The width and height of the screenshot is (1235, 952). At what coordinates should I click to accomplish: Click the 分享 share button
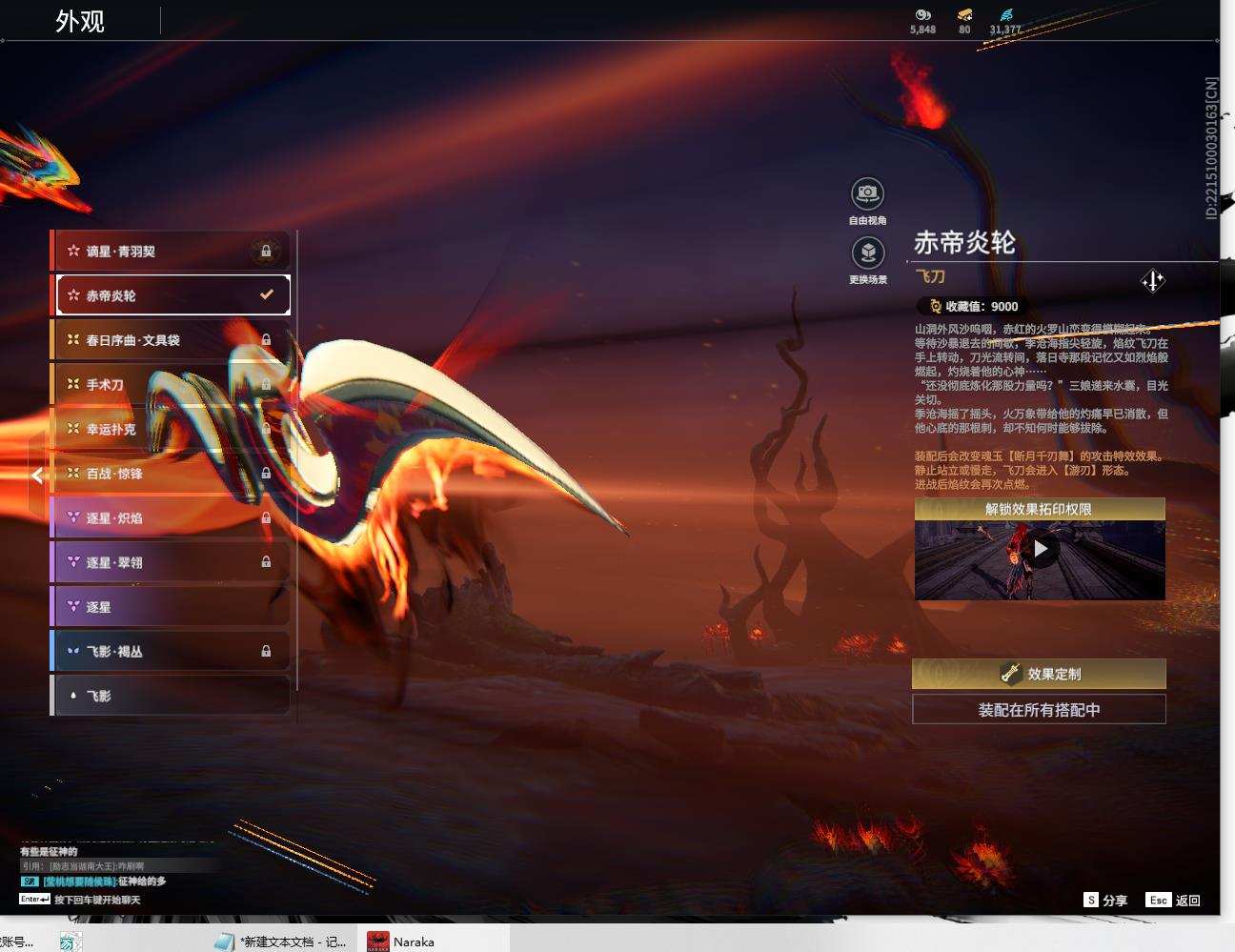(x=1105, y=900)
